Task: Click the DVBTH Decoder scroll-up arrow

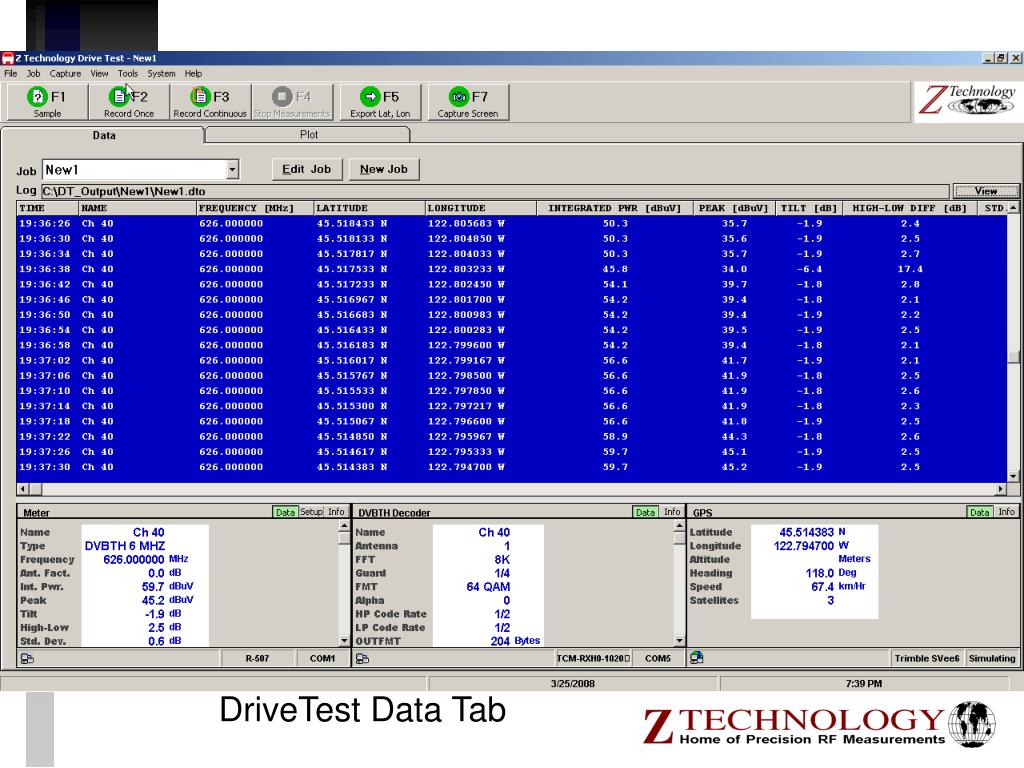Action: pos(679,526)
